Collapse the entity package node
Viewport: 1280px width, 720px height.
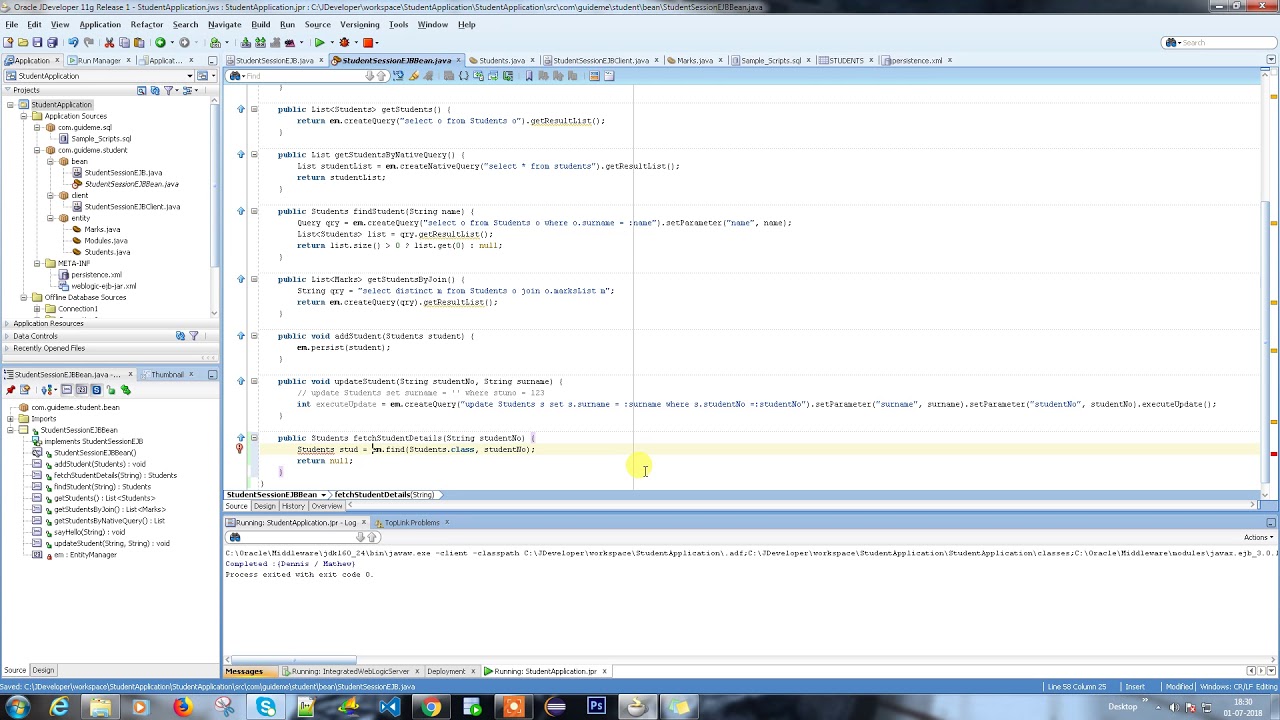click(50, 218)
